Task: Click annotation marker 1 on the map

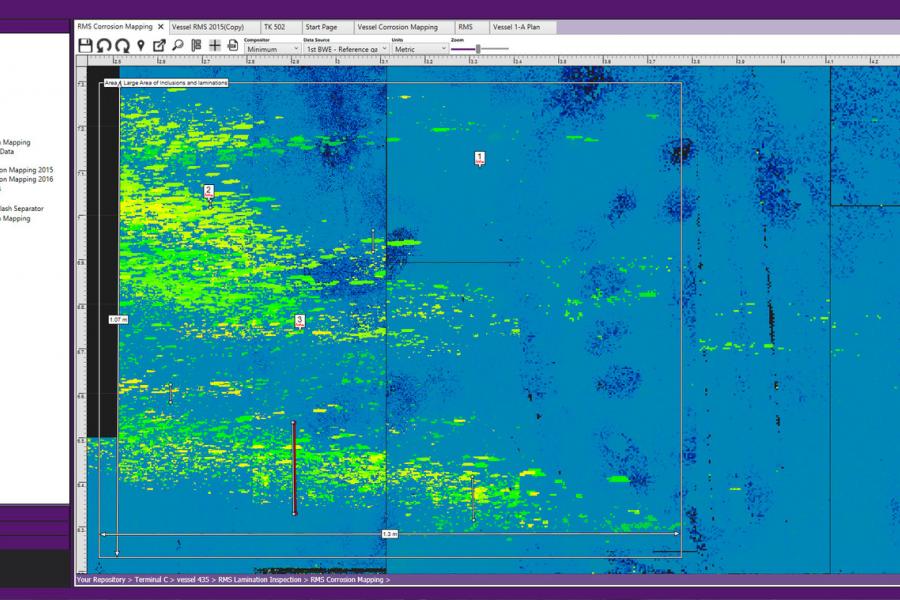Action: click(x=480, y=158)
